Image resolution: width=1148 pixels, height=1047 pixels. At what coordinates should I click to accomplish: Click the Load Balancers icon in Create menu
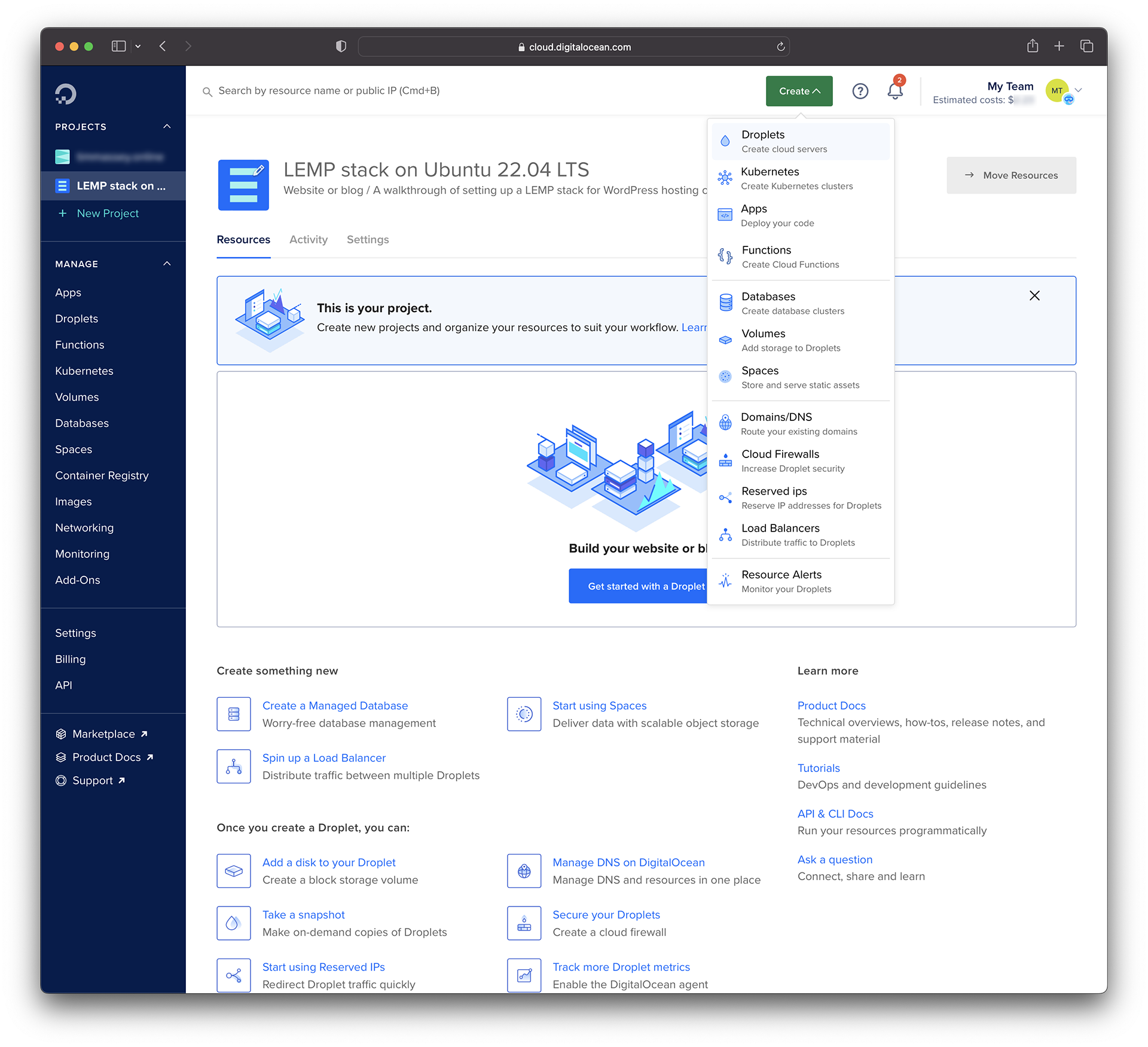coord(725,535)
